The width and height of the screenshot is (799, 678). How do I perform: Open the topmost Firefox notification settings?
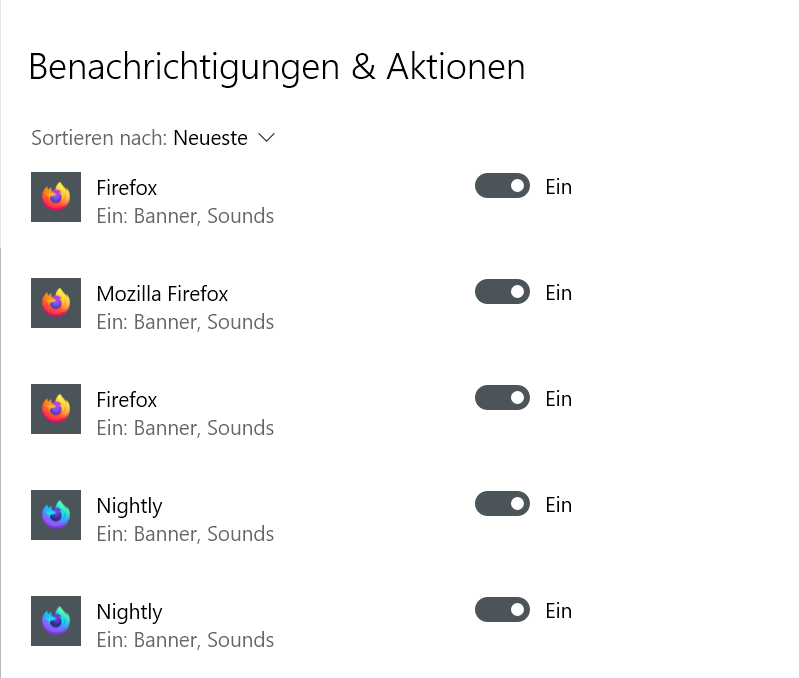coord(127,187)
